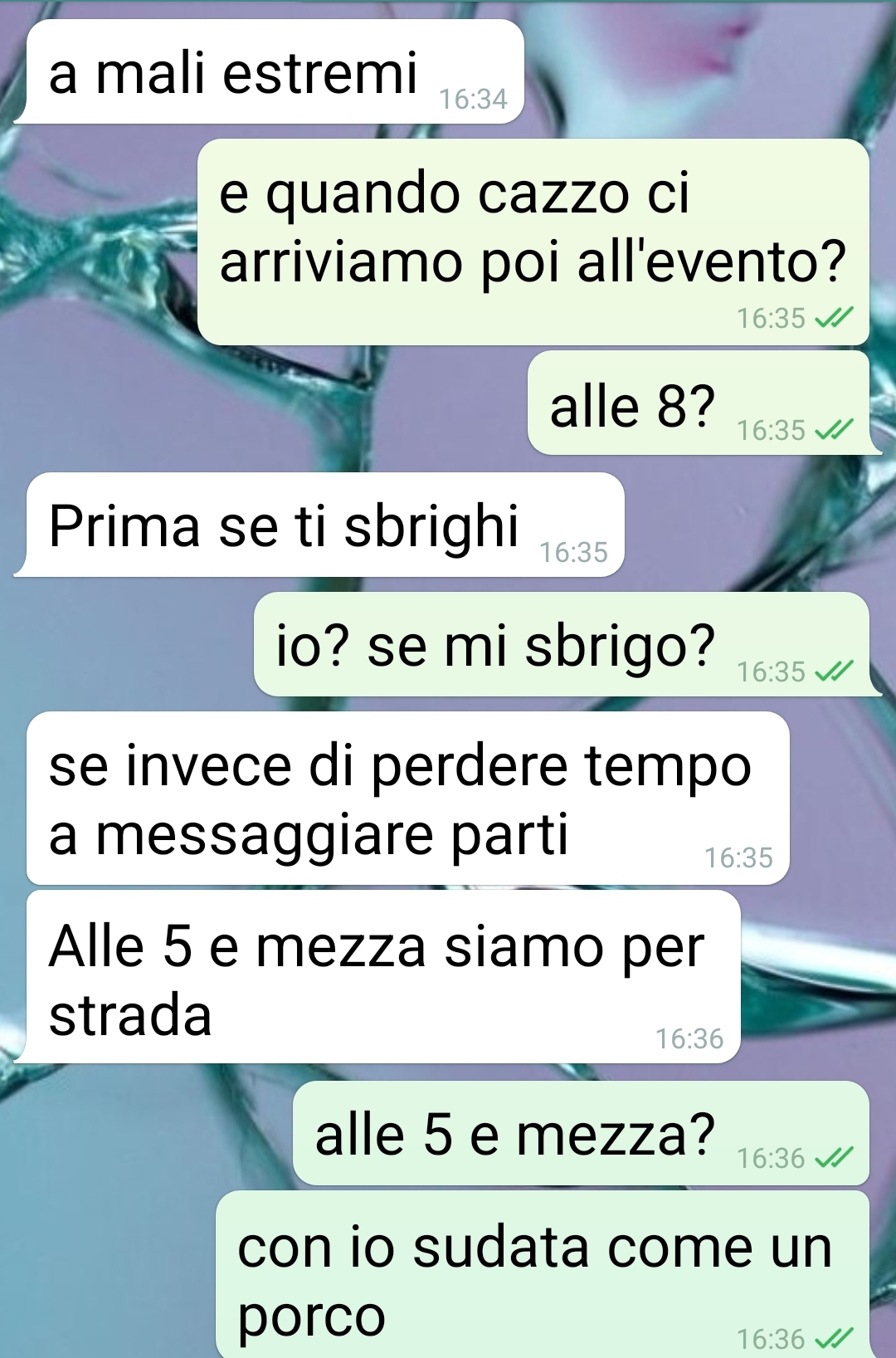Image resolution: width=896 pixels, height=1358 pixels.
Task: Tap the 'io? se mi sbrigo?' message
Action: pos(567,644)
